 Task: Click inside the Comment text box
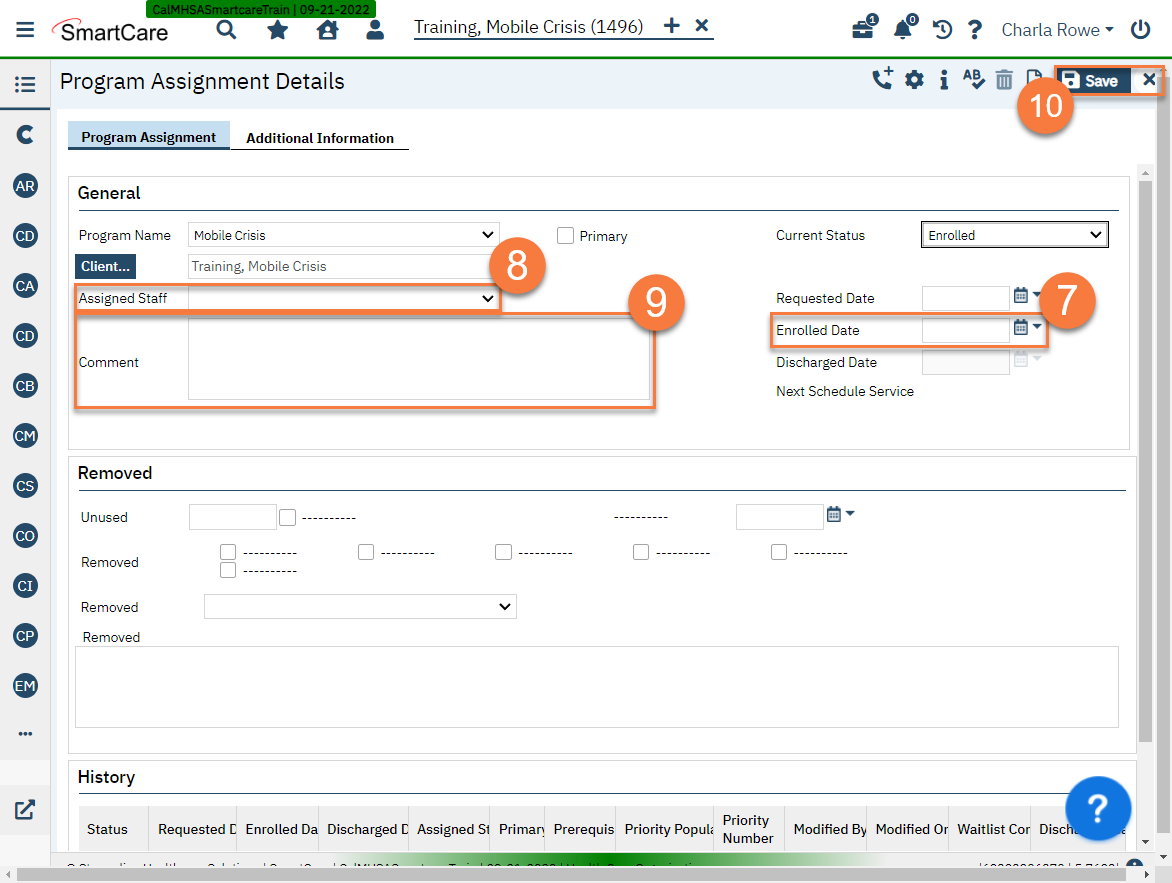point(420,360)
